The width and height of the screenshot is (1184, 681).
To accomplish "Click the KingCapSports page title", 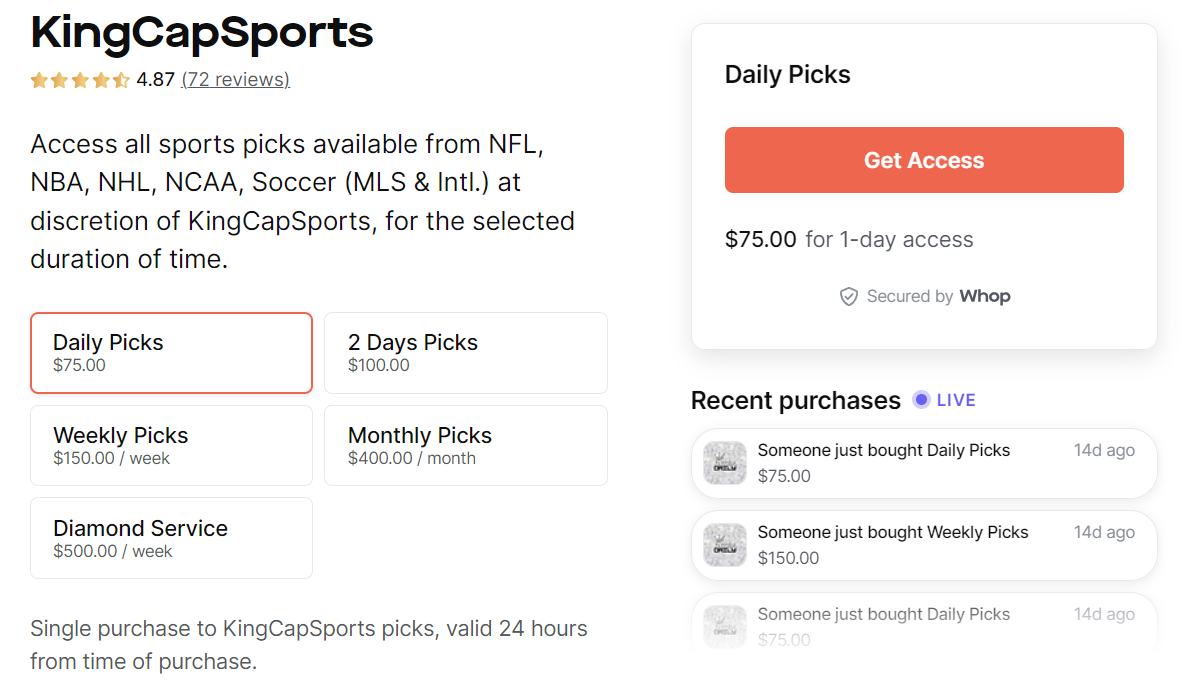I will pos(201,33).
